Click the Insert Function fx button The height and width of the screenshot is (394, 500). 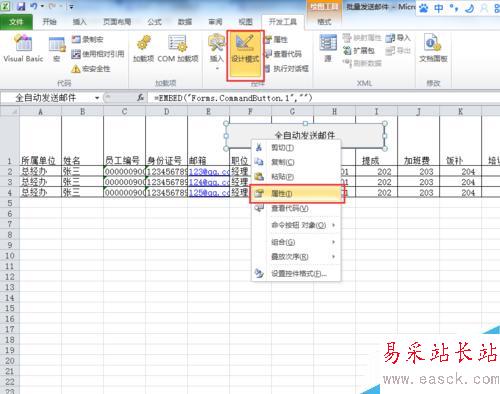pos(141,98)
